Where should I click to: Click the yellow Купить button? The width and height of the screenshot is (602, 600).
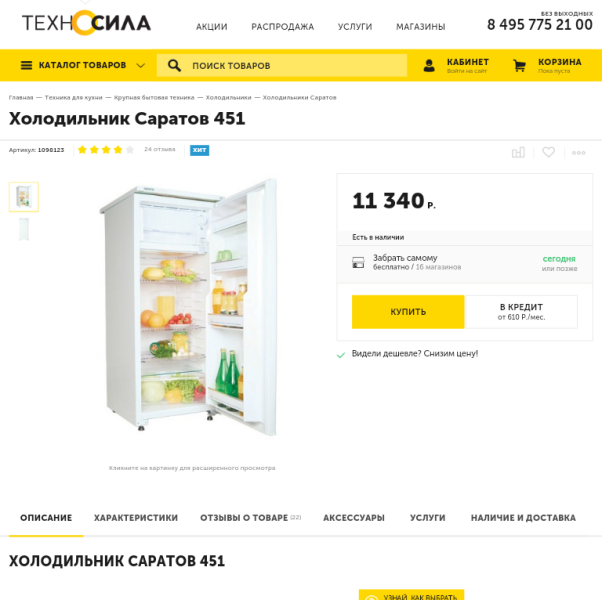pyautogui.click(x=408, y=312)
